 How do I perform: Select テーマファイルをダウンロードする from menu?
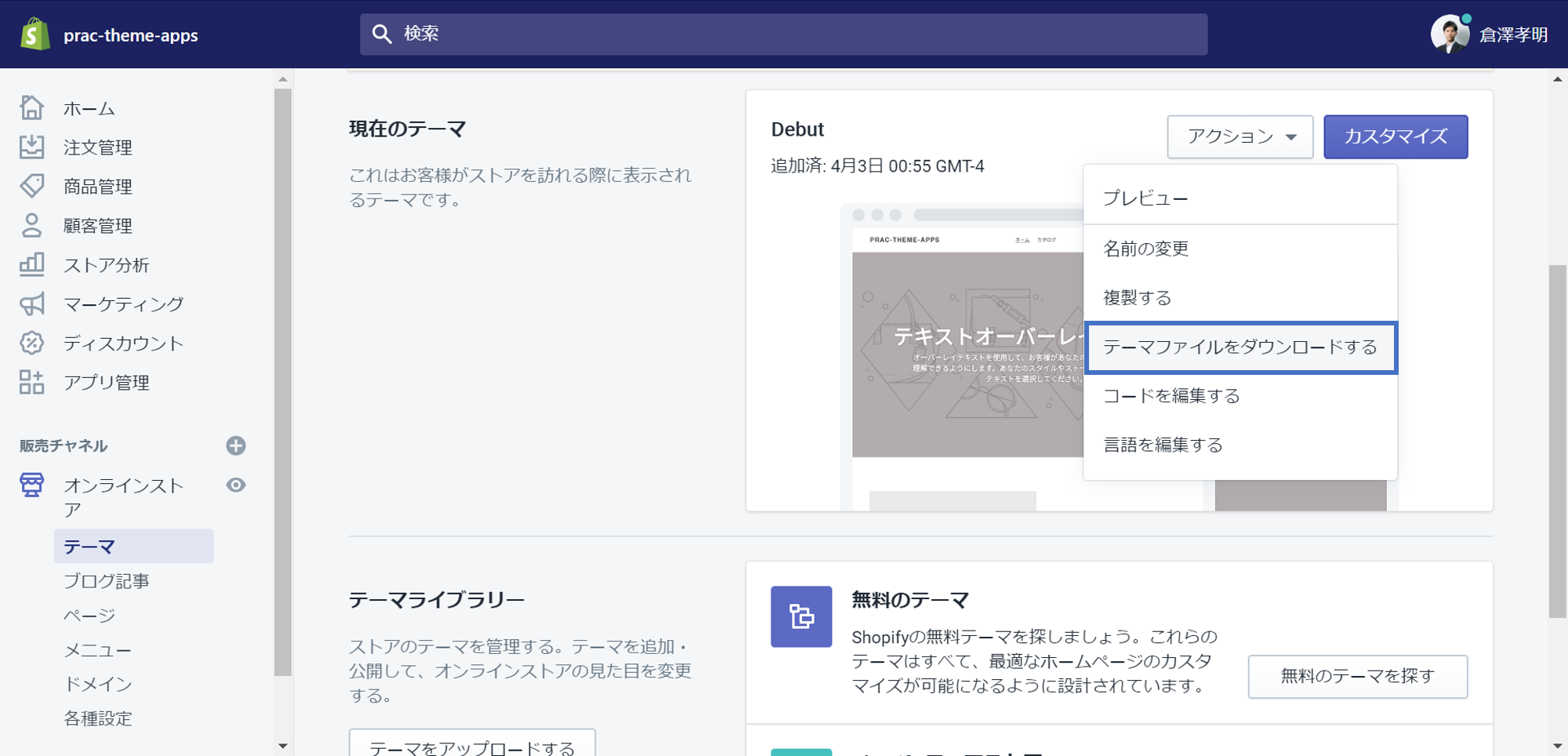[1240, 347]
